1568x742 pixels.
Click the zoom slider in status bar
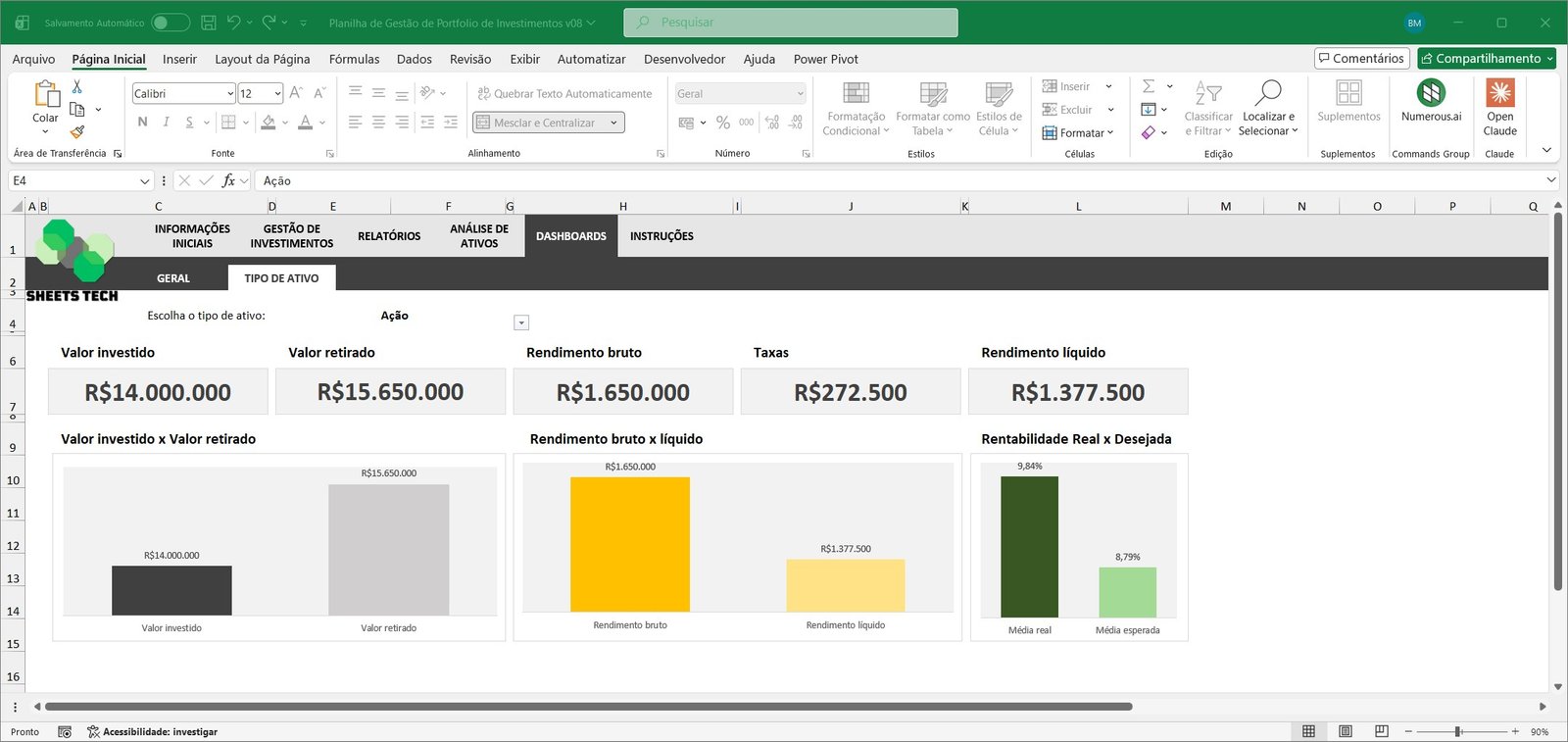(x=1458, y=732)
